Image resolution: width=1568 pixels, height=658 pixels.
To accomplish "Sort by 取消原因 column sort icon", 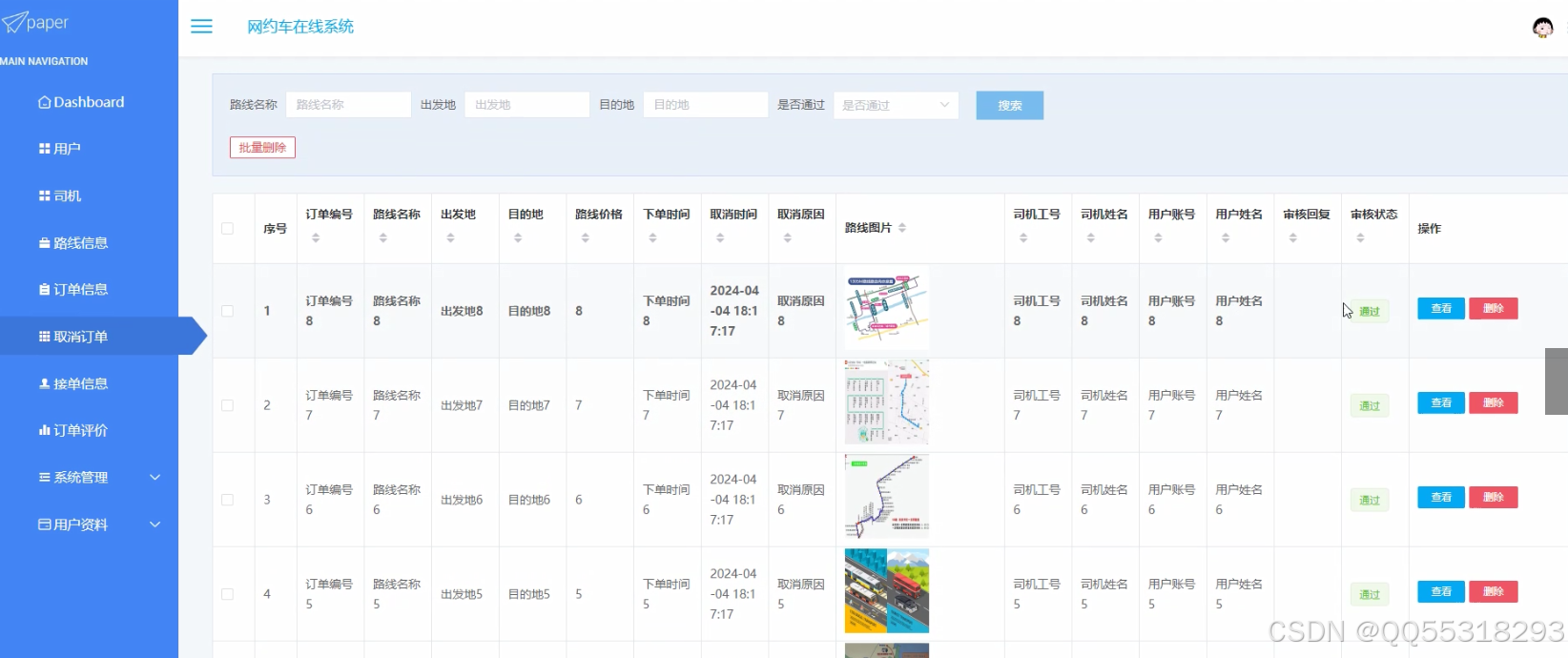I will tap(788, 238).
